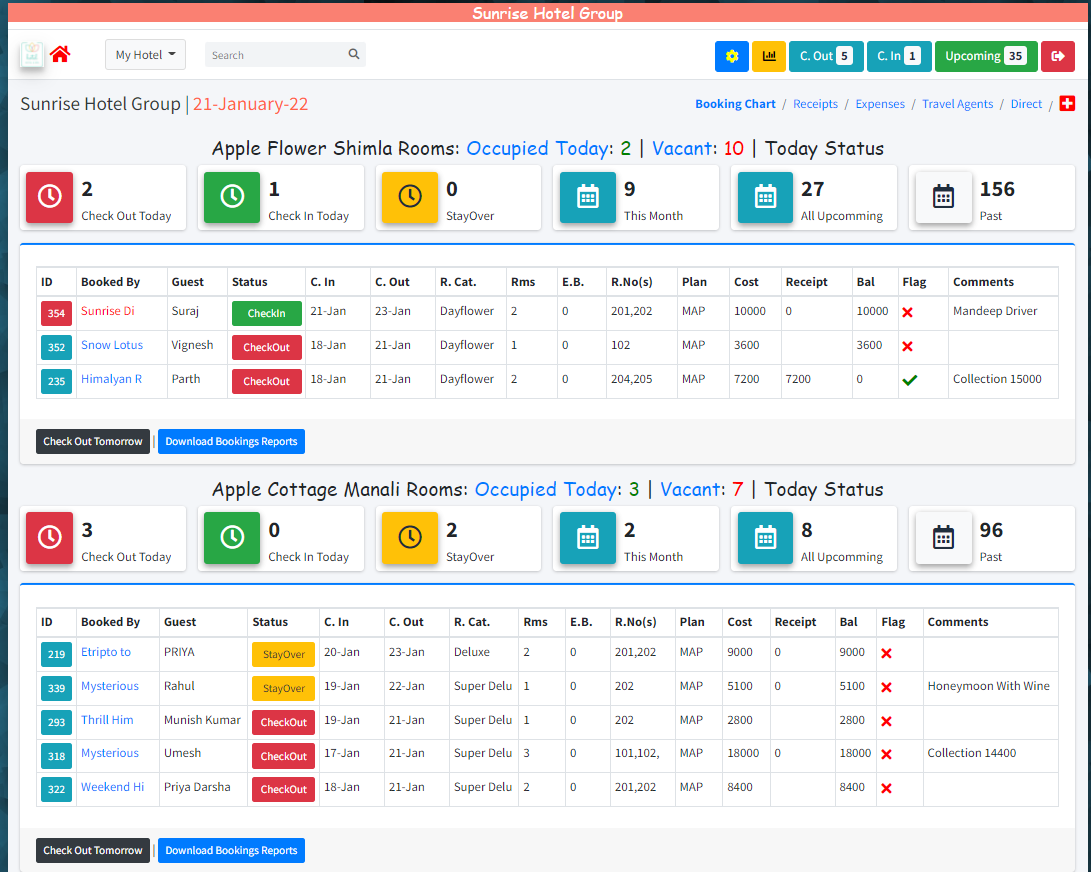
Task: Click StayOver button for PRIYA
Action: [x=283, y=654]
